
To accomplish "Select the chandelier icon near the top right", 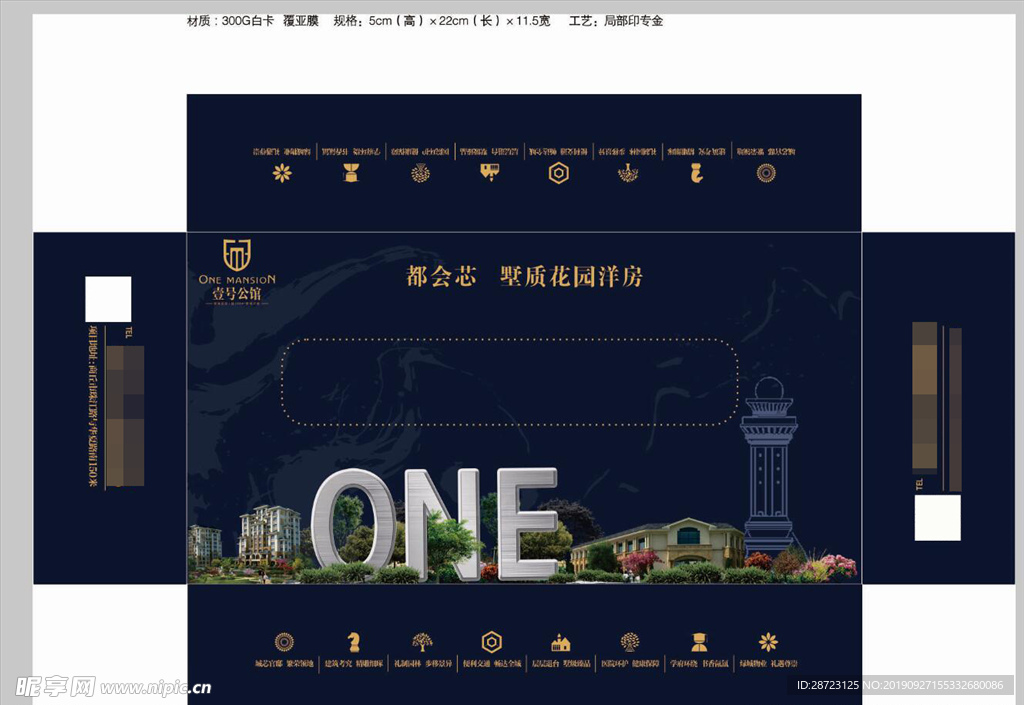I will pyautogui.click(x=628, y=172).
